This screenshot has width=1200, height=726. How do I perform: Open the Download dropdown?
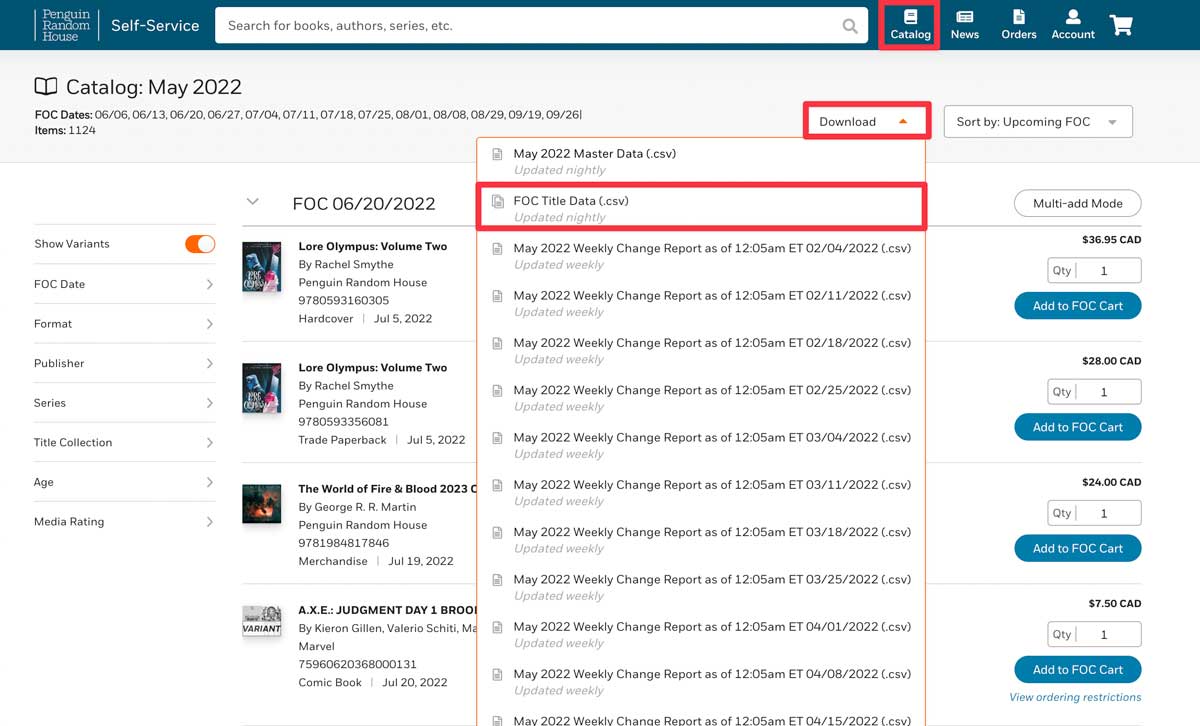click(x=866, y=122)
